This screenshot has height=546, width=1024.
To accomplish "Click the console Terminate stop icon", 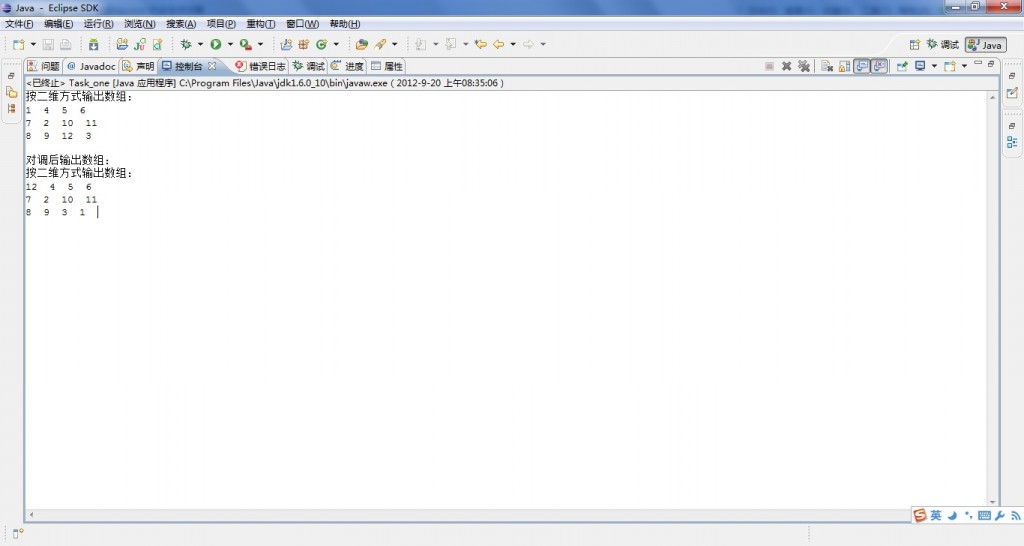I will coord(769,66).
